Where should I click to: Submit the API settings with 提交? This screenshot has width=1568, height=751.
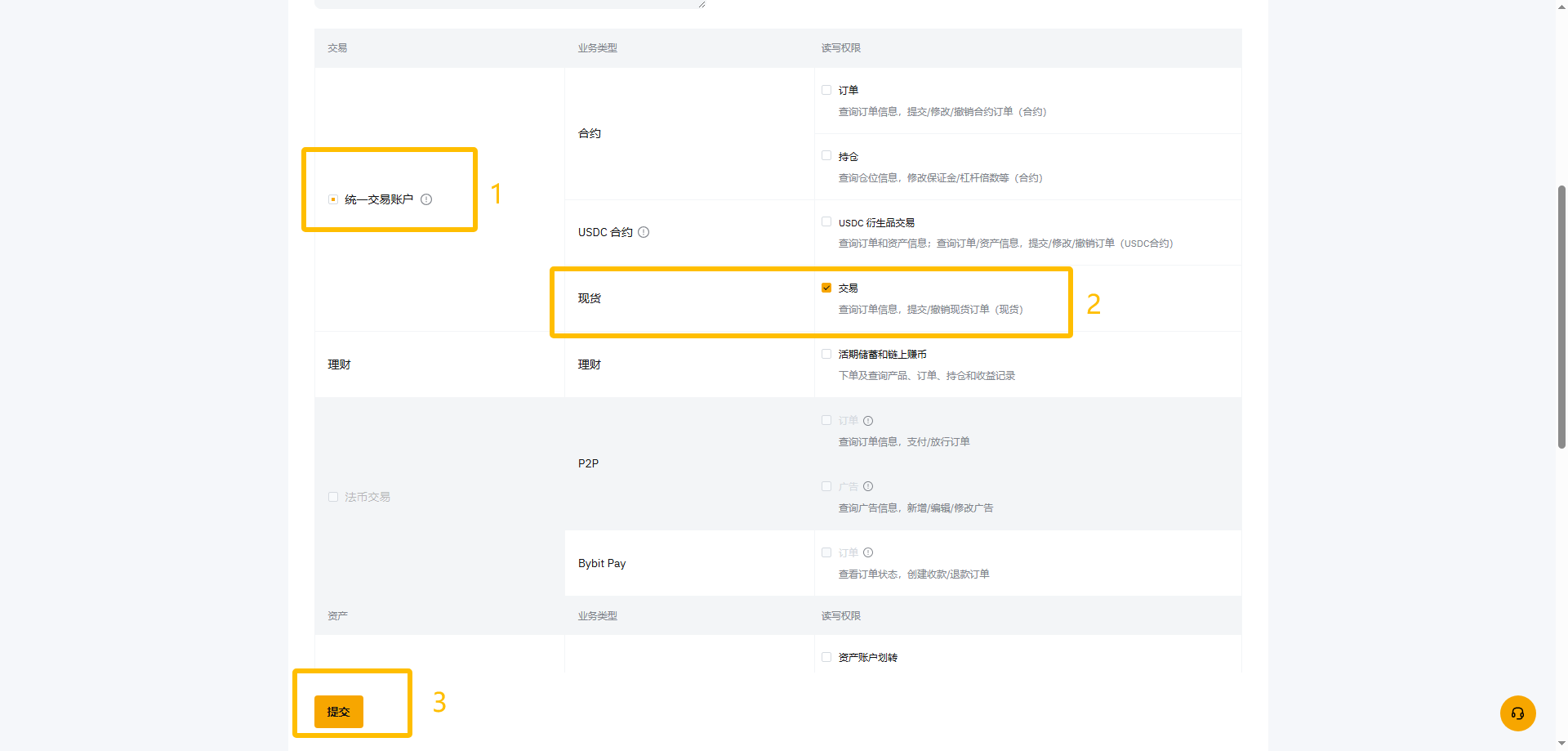point(339,712)
